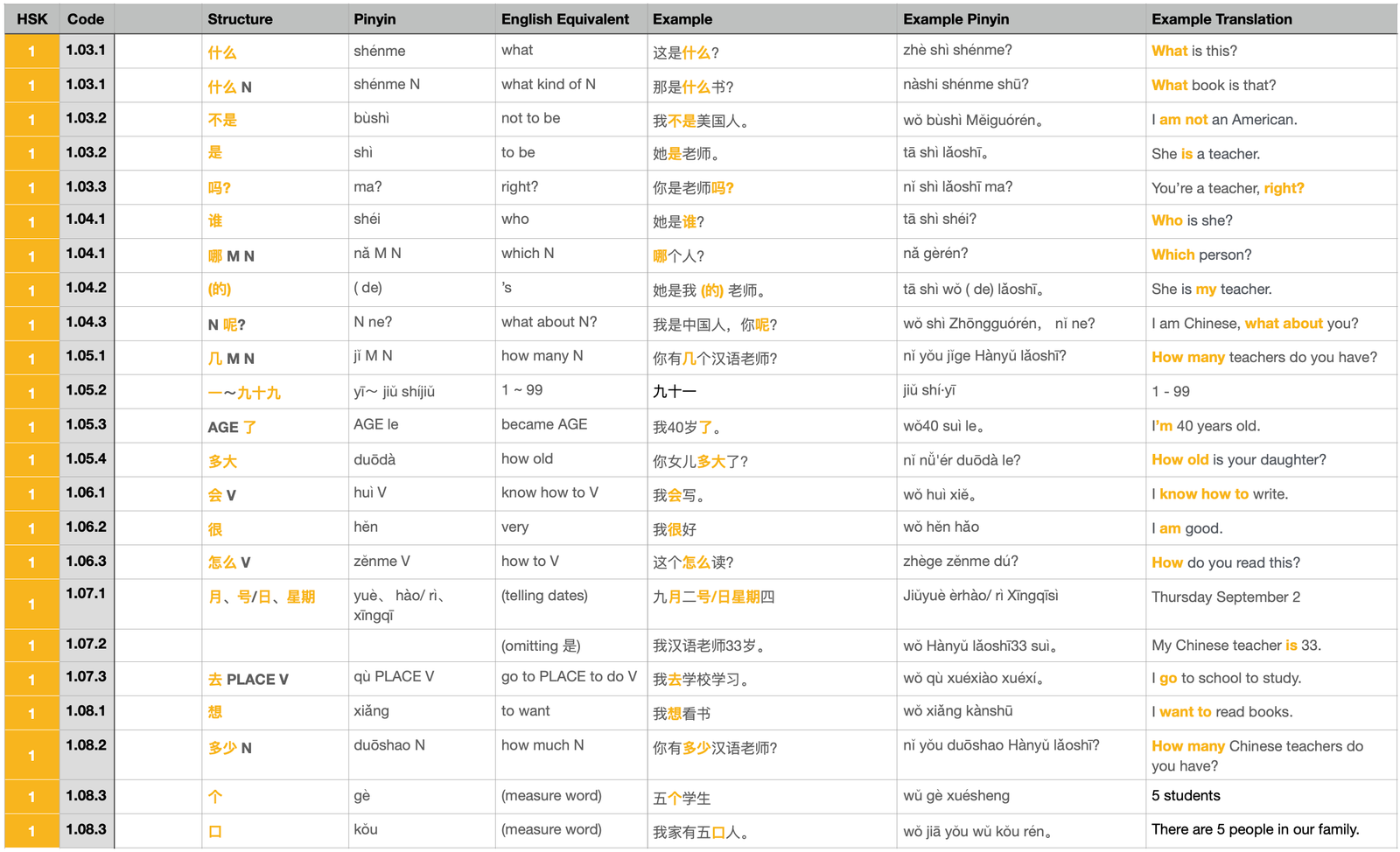Click the '5 students' translation cell
Screen dimensions: 1400x852
click(x=1186, y=796)
